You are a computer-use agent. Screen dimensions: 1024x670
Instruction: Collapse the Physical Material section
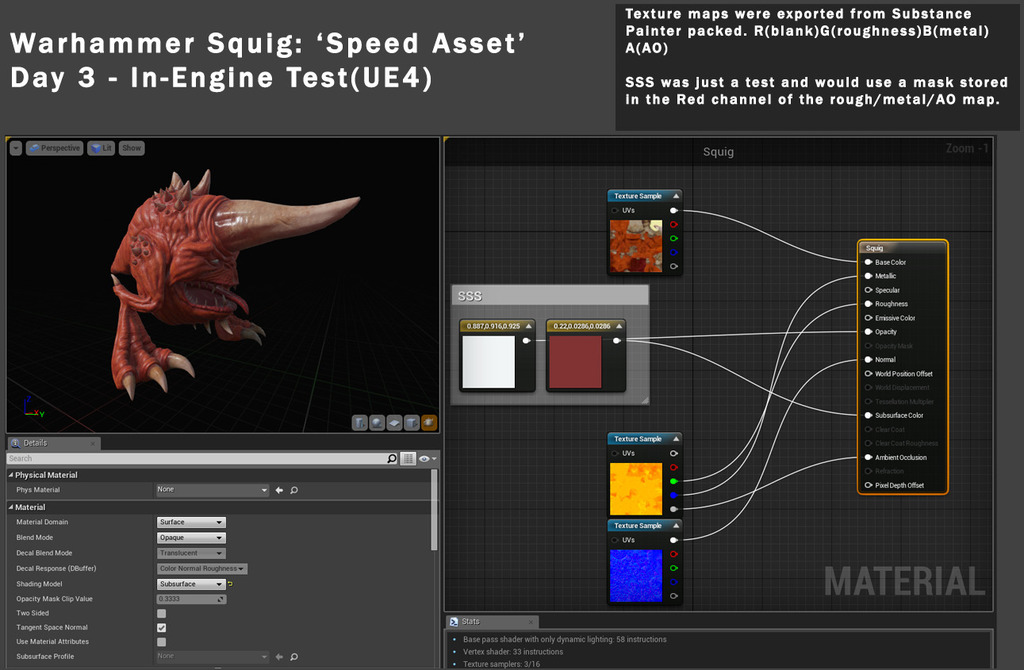tap(10, 475)
